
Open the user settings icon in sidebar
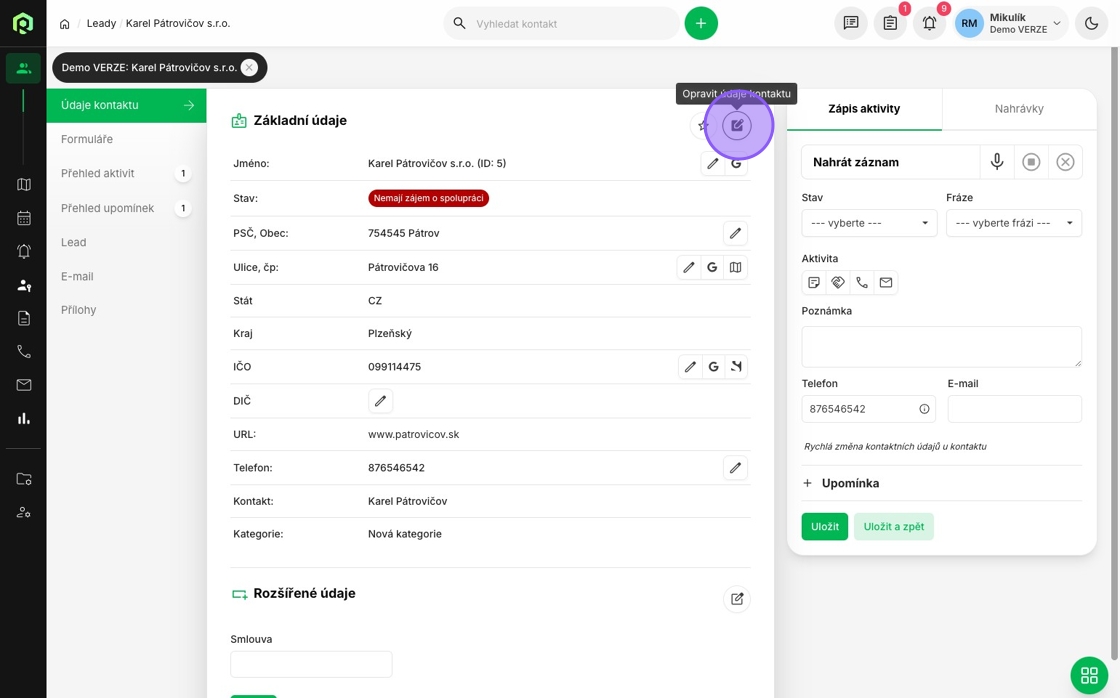(24, 512)
